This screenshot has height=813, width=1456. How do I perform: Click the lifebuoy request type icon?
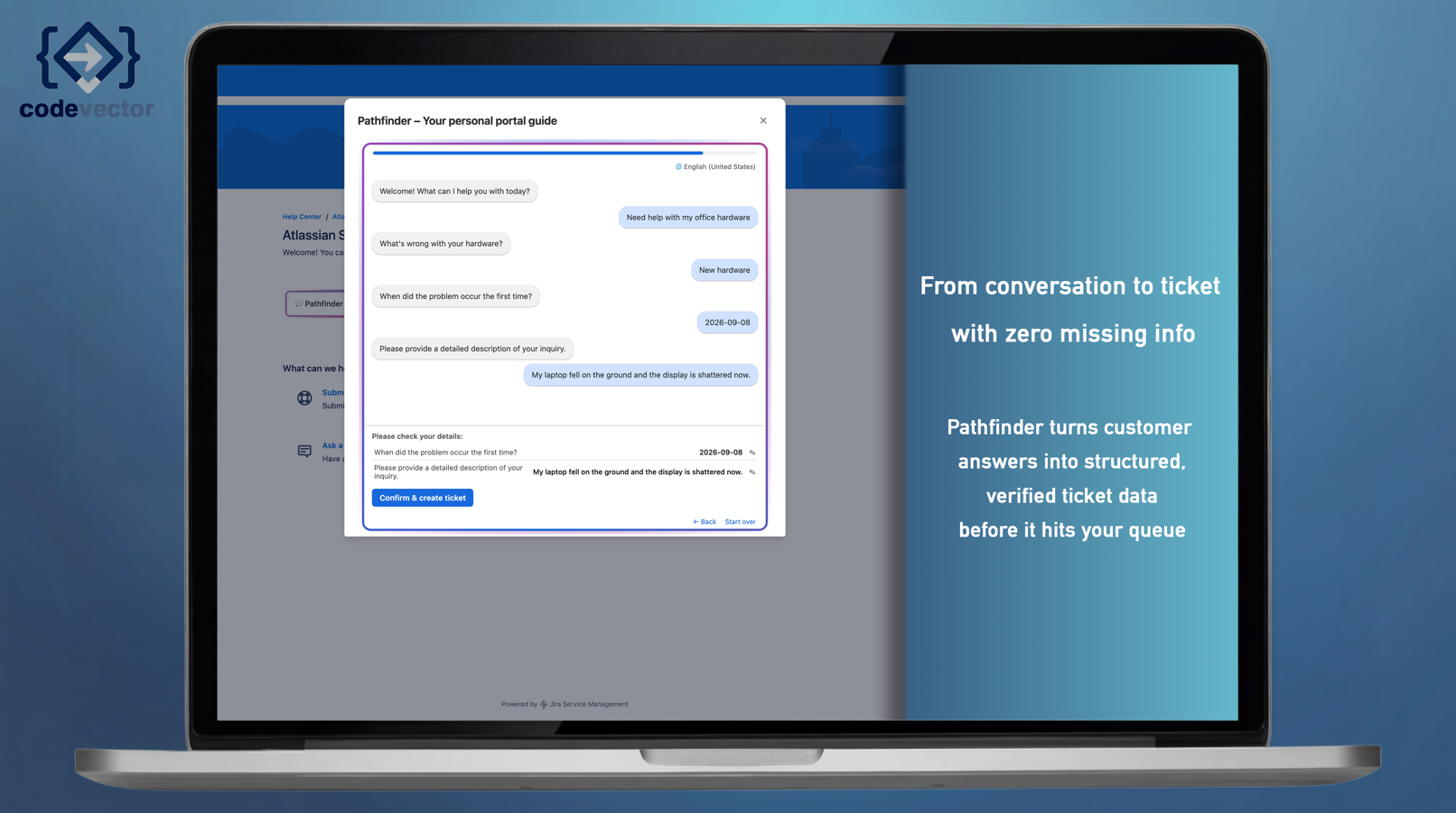click(x=304, y=397)
